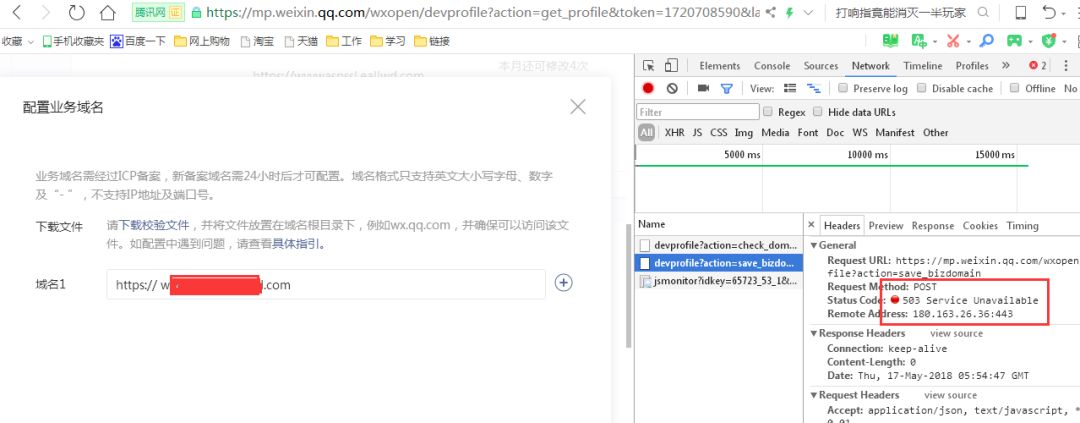Open the dropdown arrow next to translate icon
The image size is (1080, 423).
[935, 42]
